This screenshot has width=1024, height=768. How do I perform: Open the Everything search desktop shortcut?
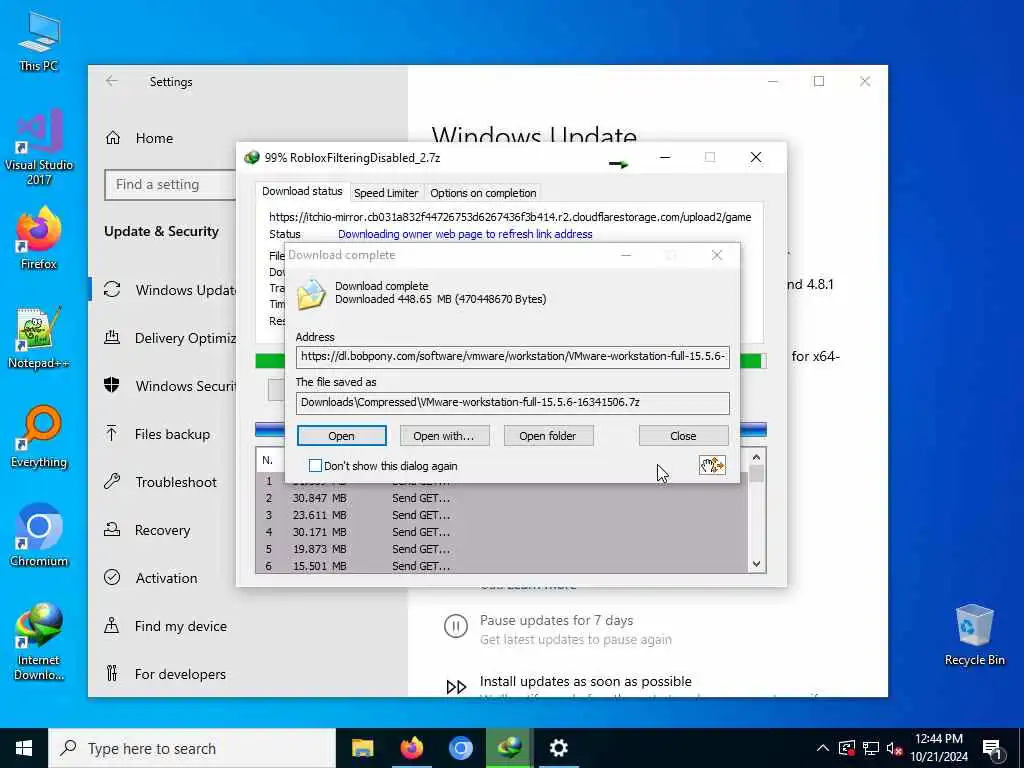click(x=39, y=436)
